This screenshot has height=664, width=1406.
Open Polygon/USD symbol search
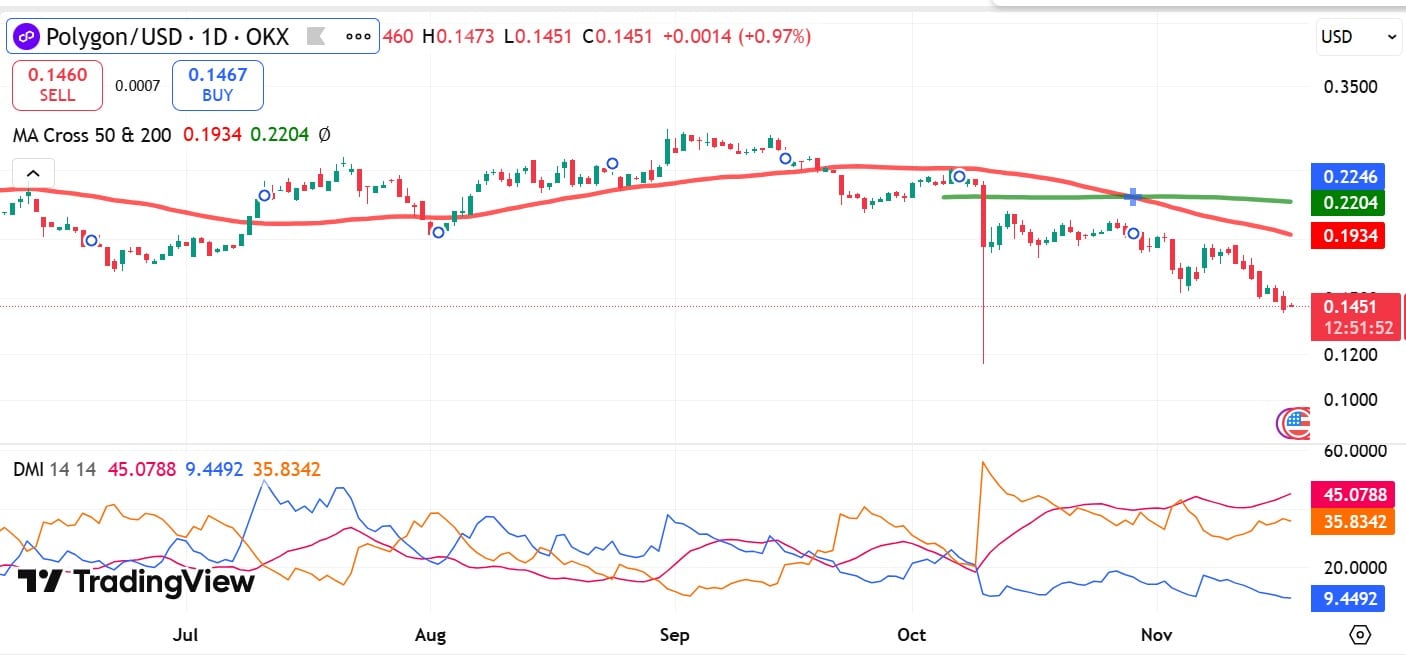click(166, 37)
